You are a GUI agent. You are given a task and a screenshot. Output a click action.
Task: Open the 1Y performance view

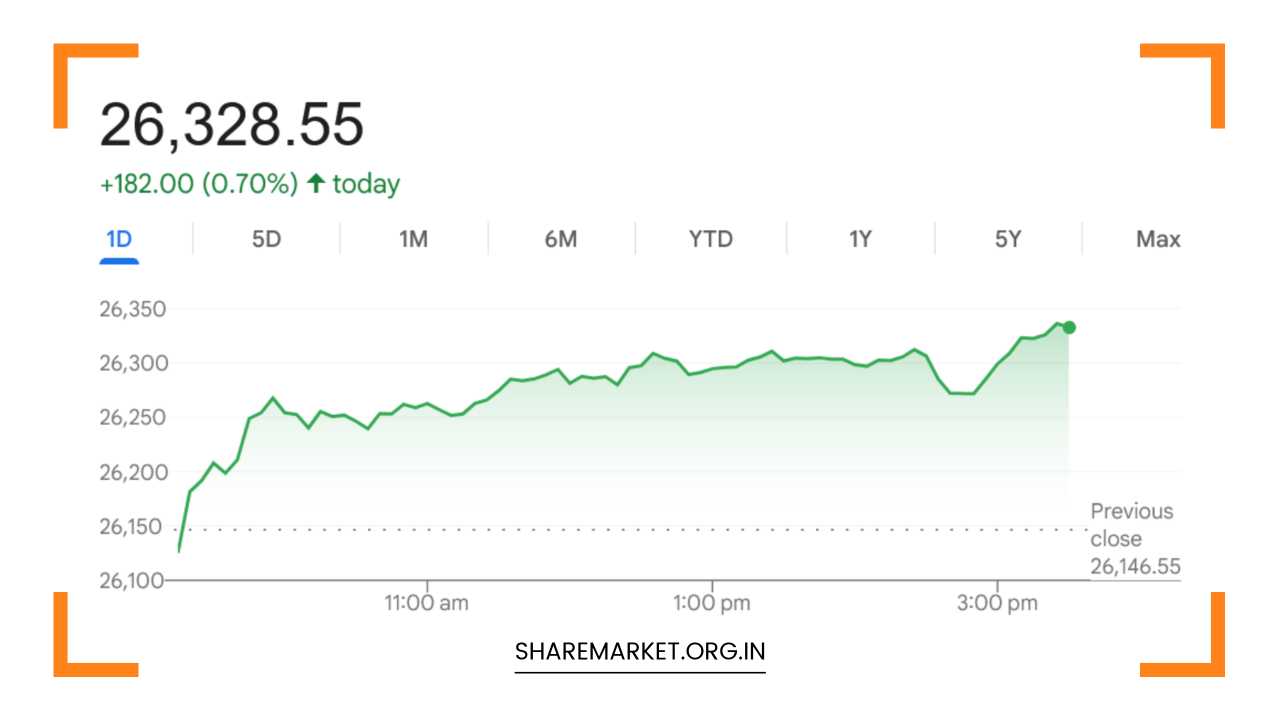point(858,239)
